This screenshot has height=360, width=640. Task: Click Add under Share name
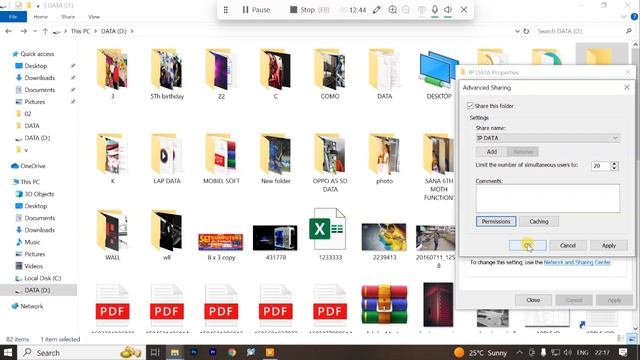point(491,152)
